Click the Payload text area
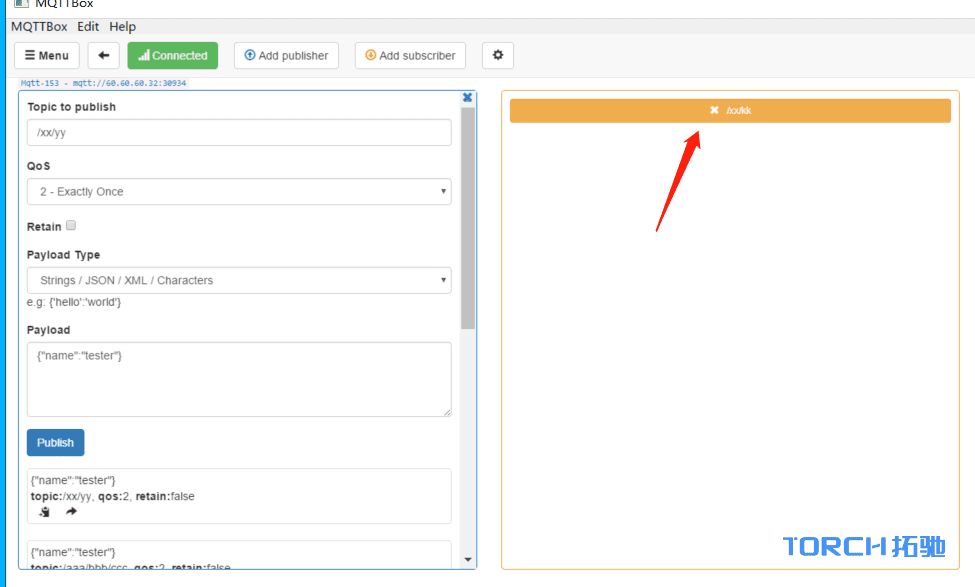The width and height of the screenshot is (975, 587). click(x=239, y=379)
